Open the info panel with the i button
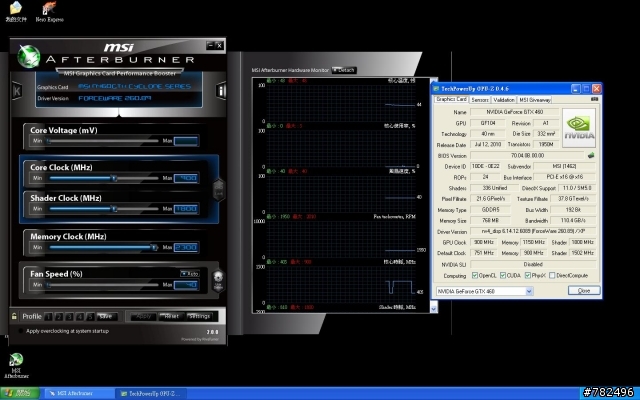 click(x=221, y=91)
